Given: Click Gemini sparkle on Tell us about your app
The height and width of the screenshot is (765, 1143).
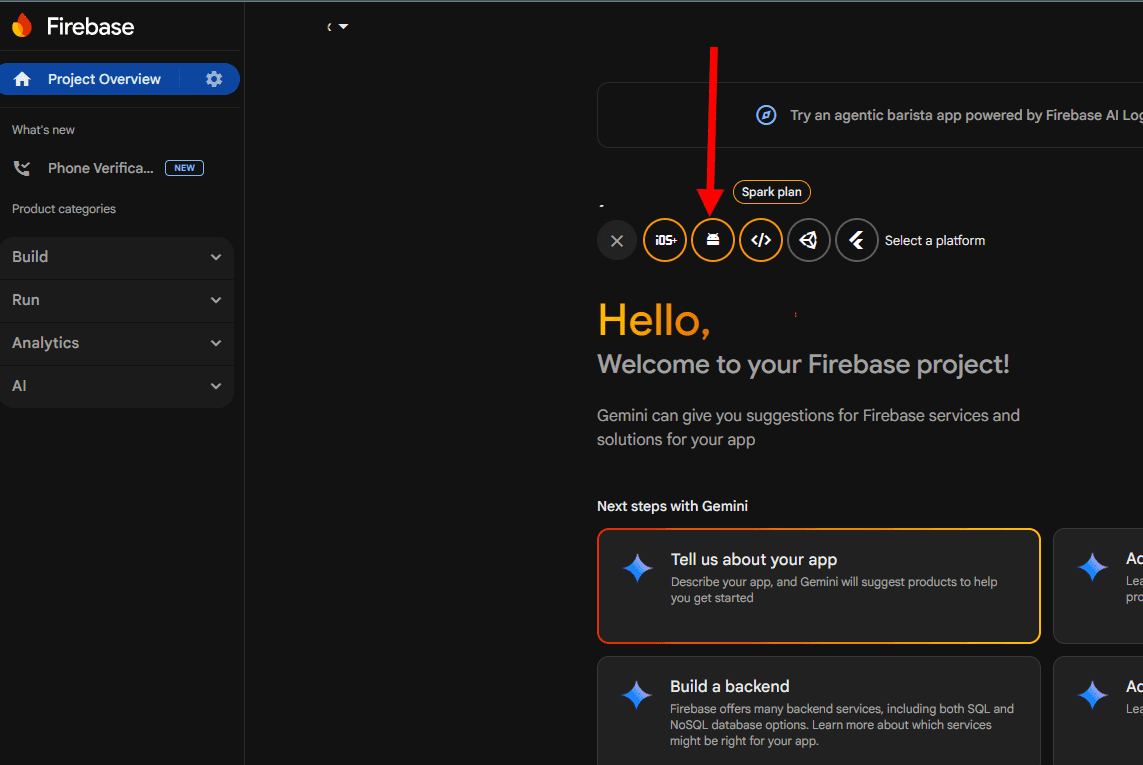Looking at the screenshot, I should [x=638, y=568].
